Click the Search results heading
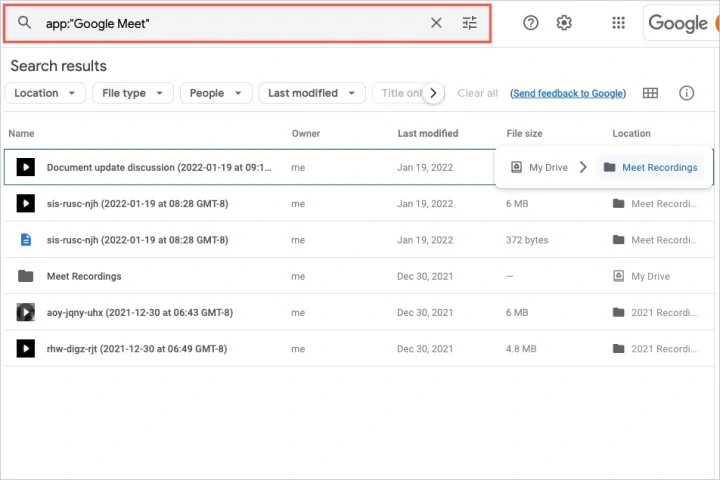The height and width of the screenshot is (480, 720). [x=58, y=66]
